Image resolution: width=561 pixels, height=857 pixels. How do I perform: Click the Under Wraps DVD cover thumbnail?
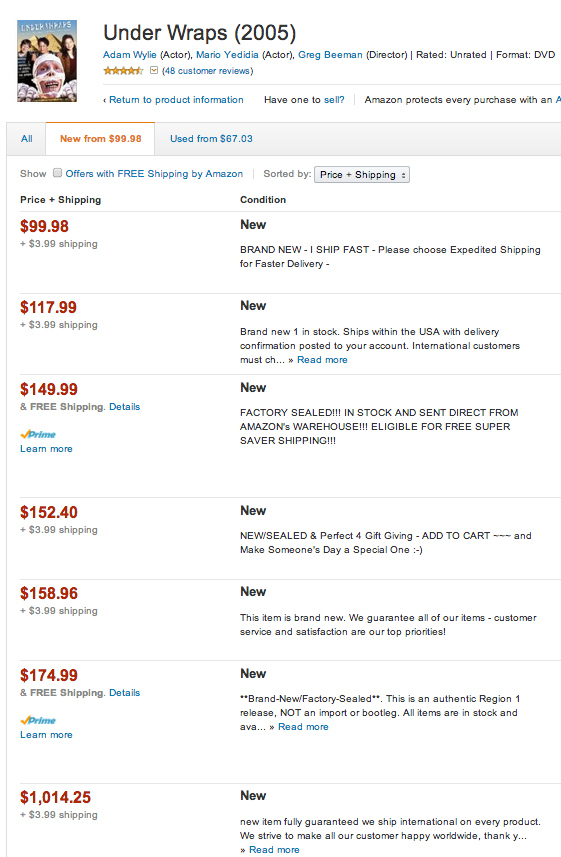tap(47, 61)
